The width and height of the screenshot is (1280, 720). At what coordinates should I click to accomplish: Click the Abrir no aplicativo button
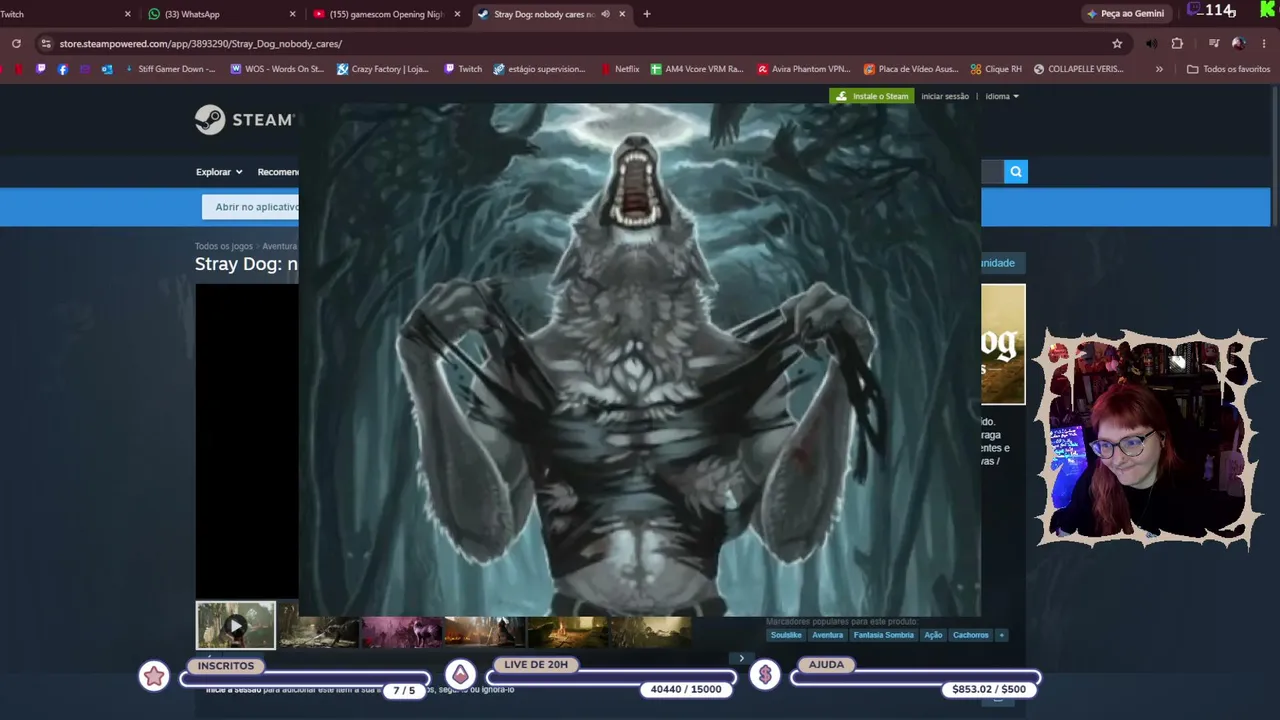tap(251, 207)
